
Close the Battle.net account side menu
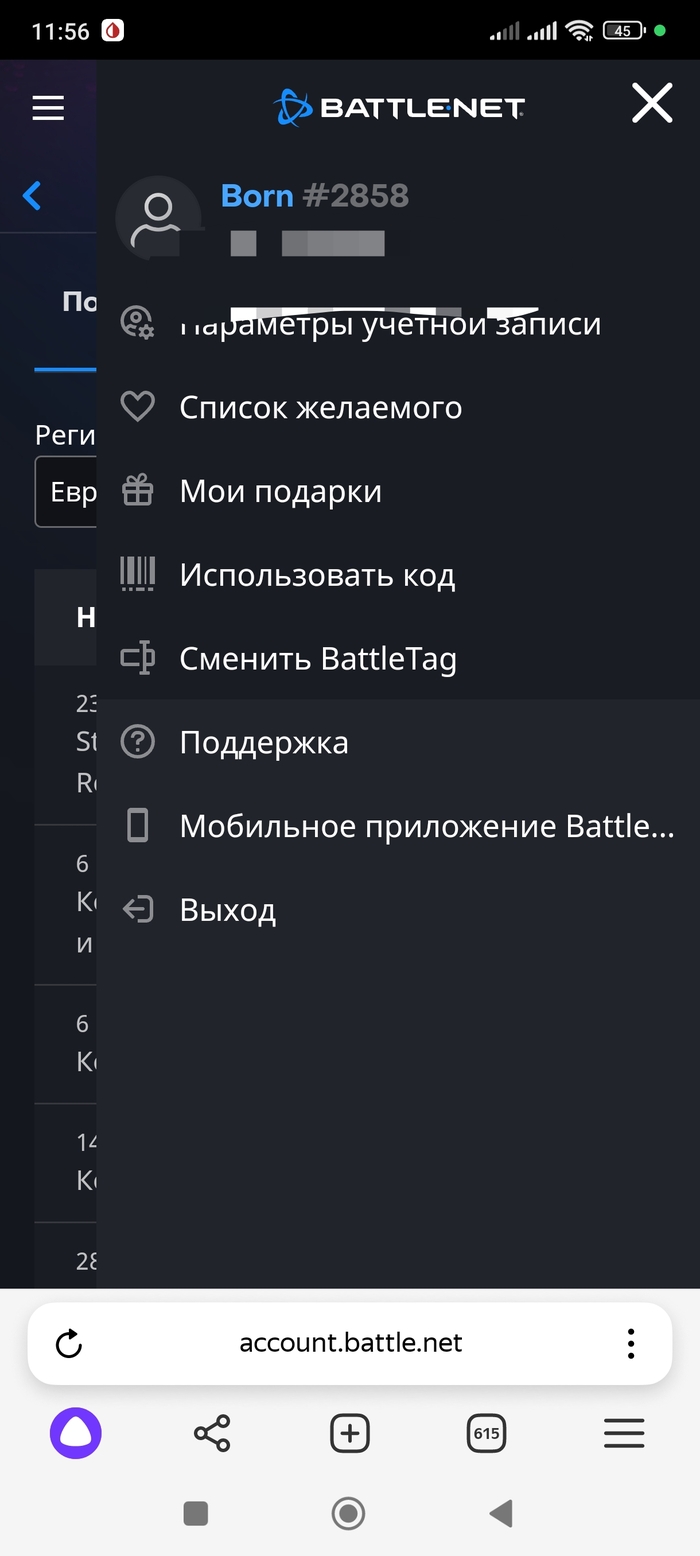[651, 104]
